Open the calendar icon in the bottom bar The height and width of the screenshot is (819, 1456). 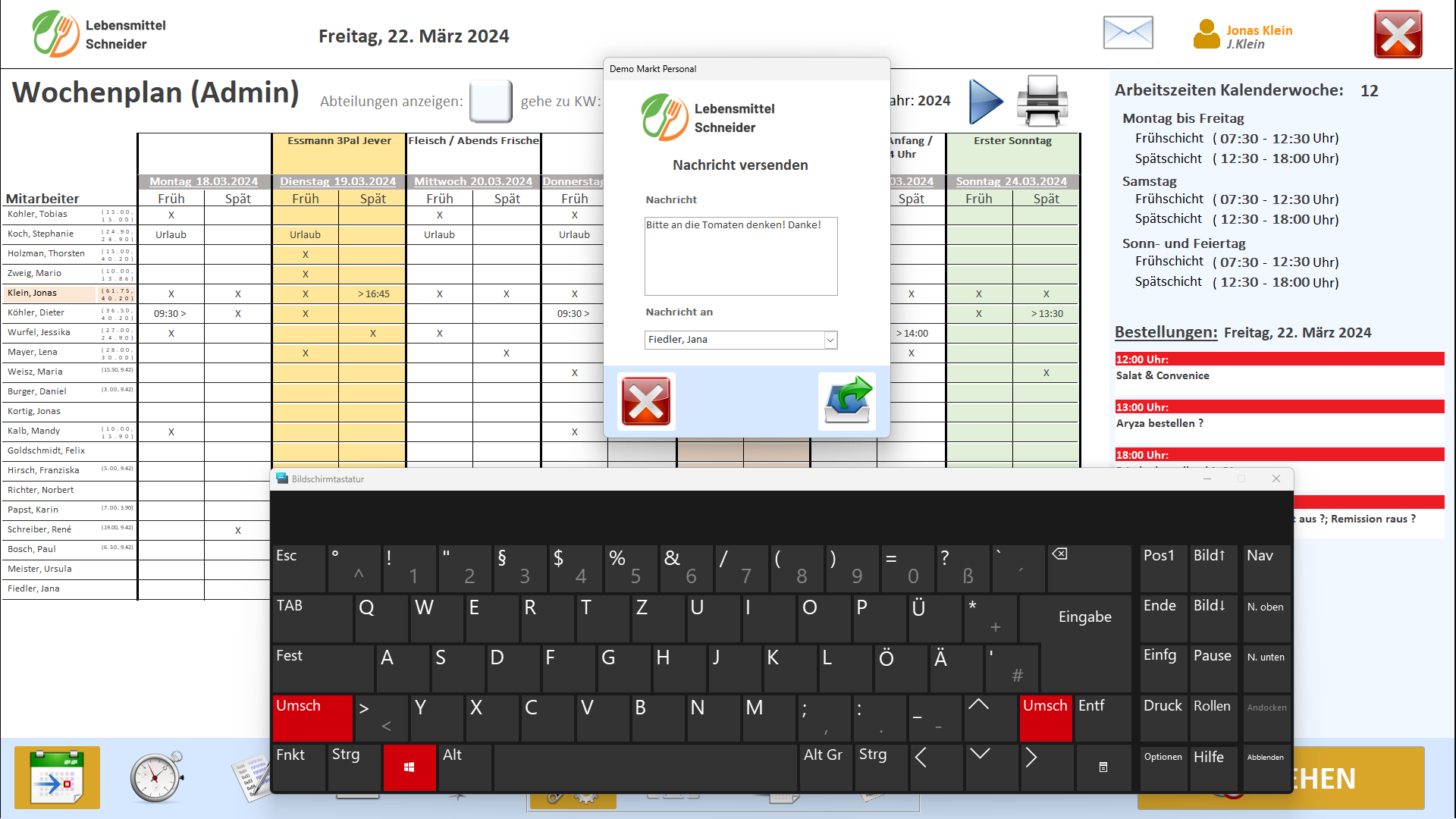[57, 777]
